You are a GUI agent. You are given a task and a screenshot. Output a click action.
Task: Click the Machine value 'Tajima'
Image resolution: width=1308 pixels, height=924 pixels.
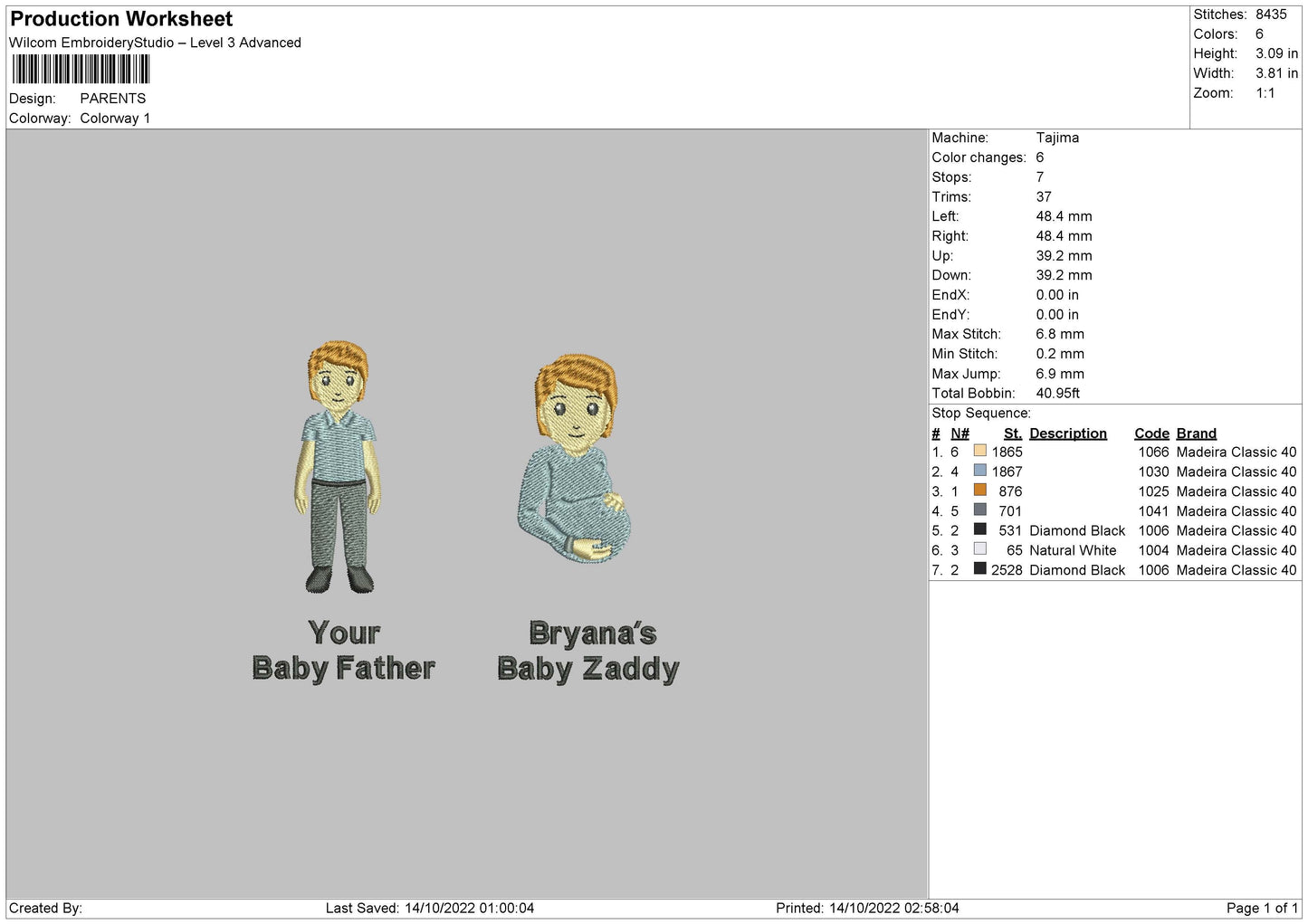coord(1057,138)
